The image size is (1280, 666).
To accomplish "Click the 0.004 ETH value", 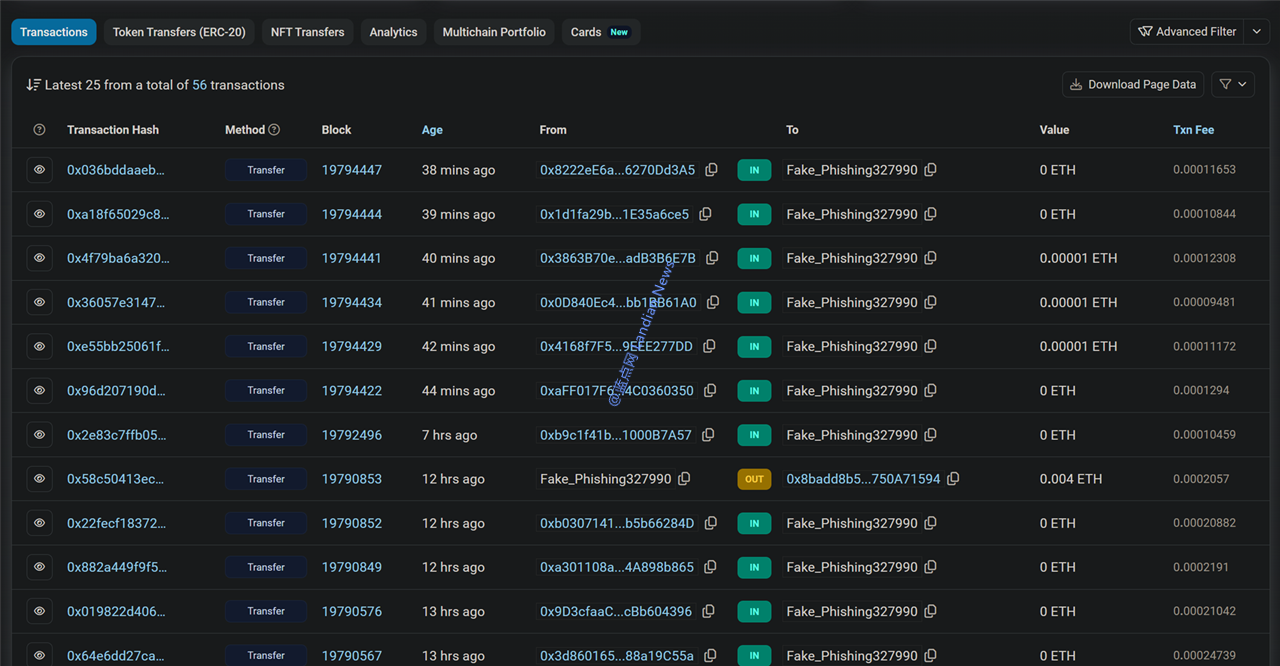I will pos(1071,479).
